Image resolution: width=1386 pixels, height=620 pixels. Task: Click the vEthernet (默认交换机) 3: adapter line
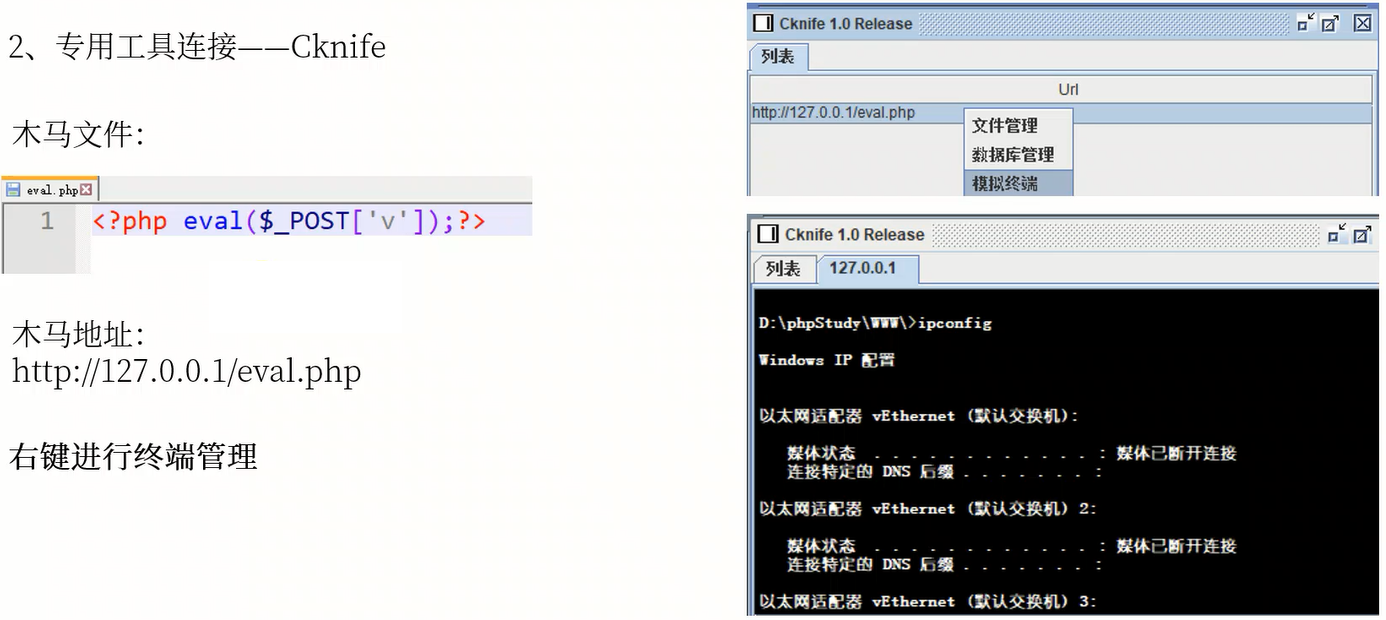928,602
